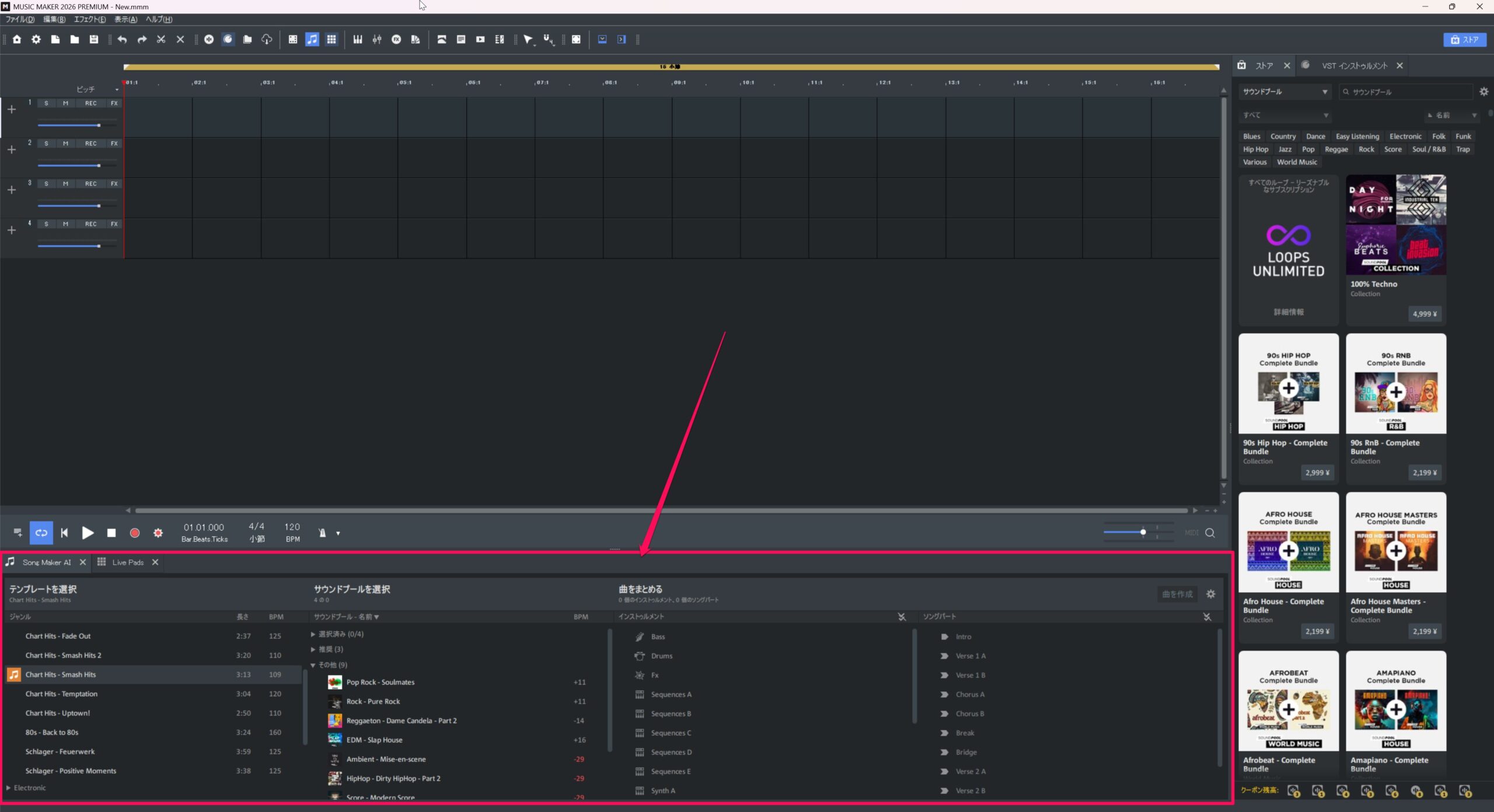
Task: Toggle the Intro song part
Action: 963,636
